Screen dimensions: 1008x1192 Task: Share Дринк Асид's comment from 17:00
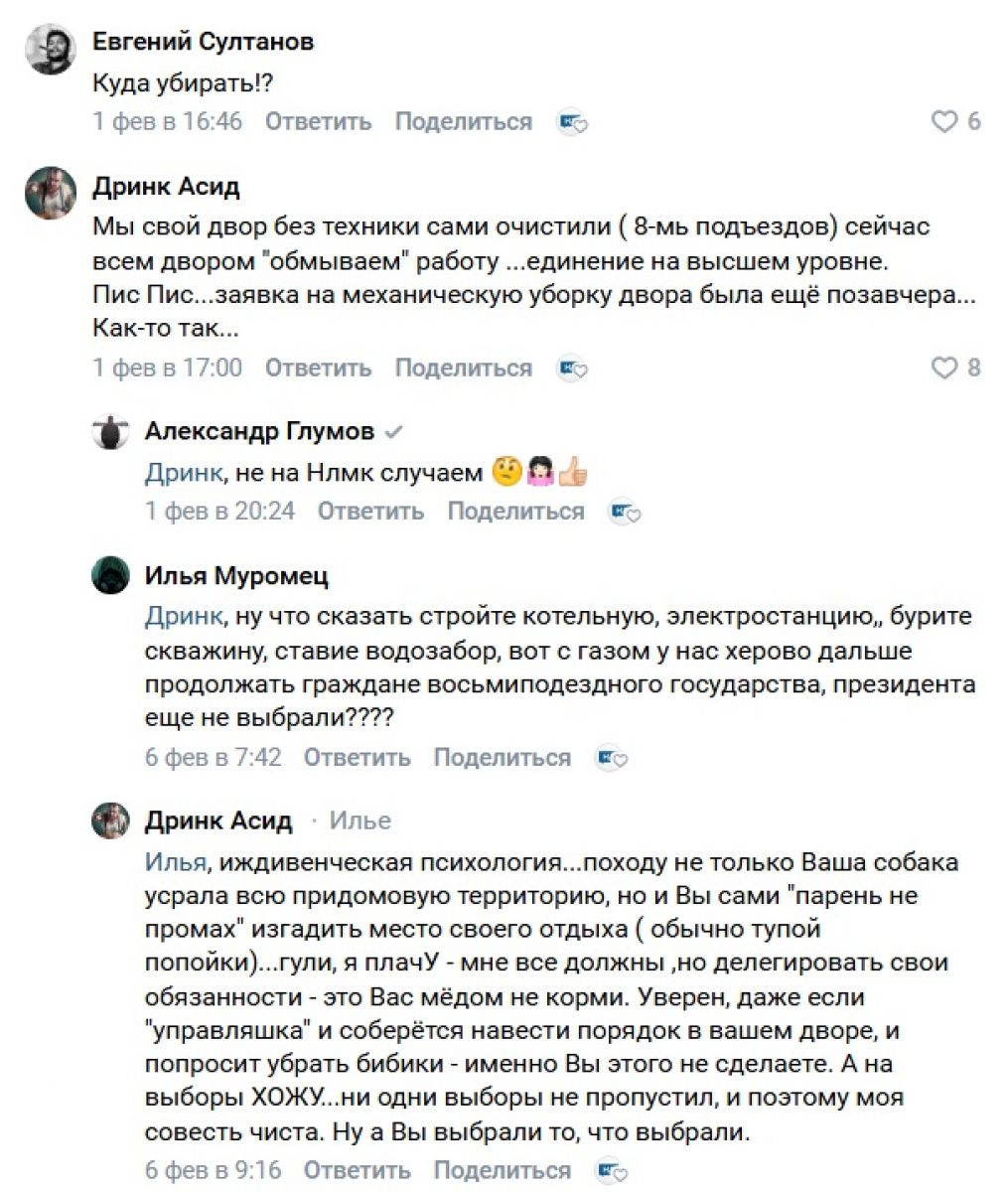[x=463, y=369]
